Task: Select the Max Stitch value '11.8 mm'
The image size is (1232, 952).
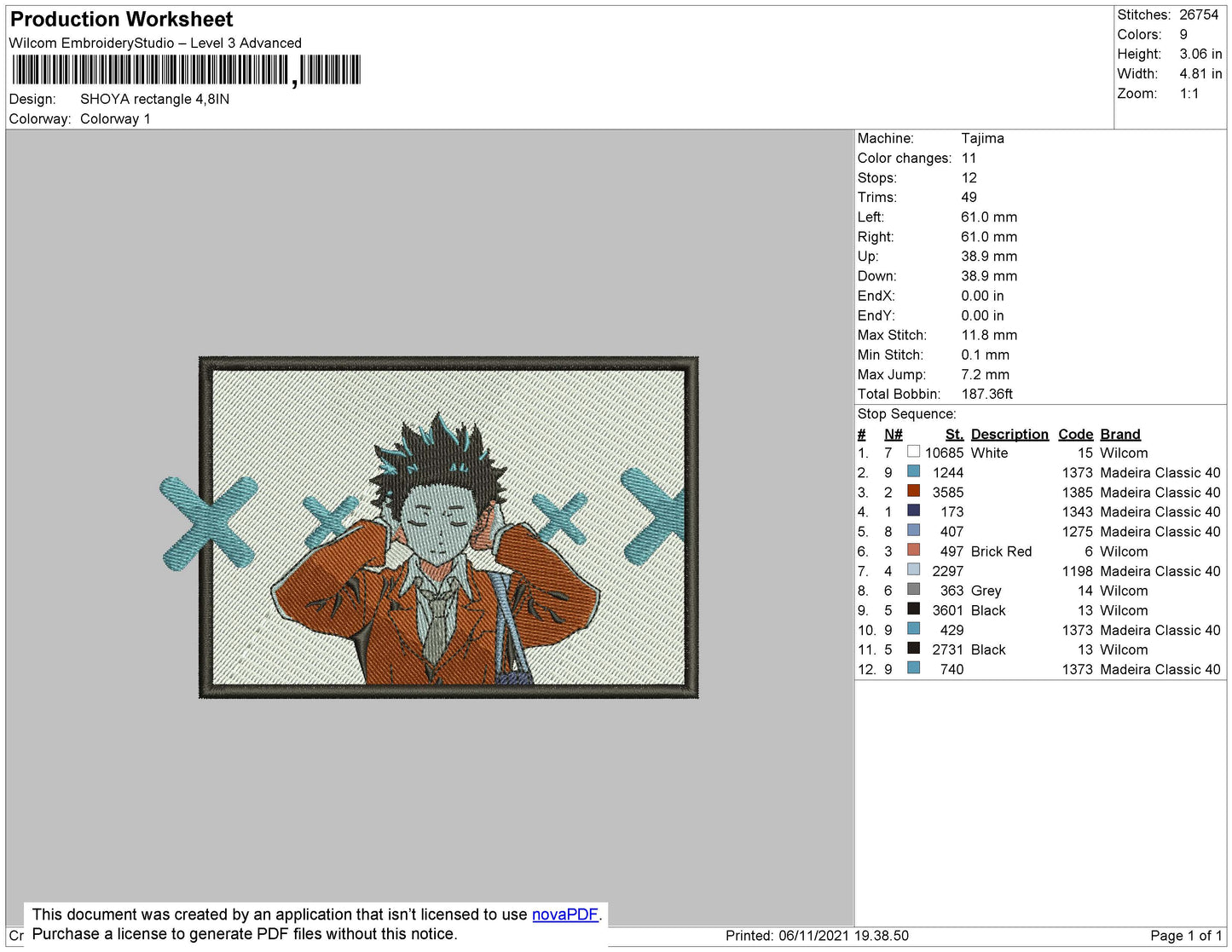Action: 989,335
